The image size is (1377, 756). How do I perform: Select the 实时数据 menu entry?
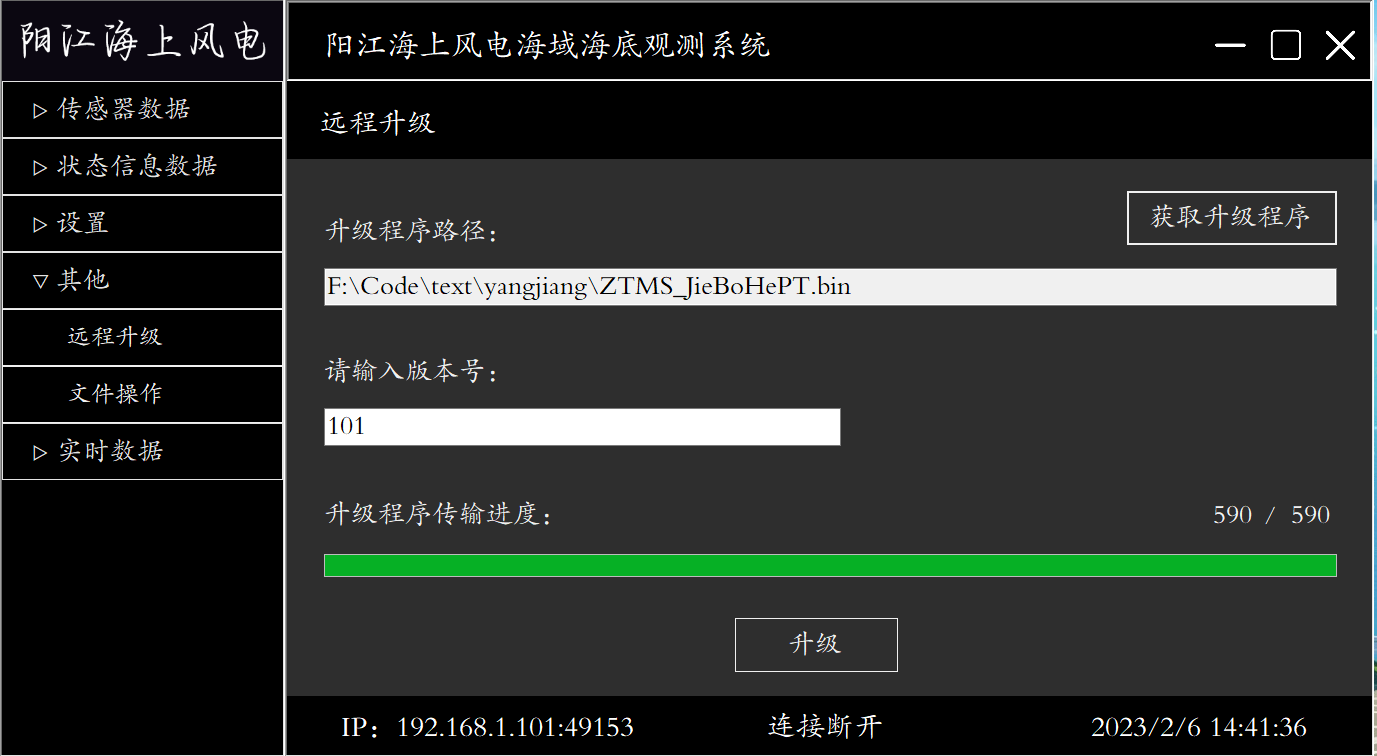142,452
